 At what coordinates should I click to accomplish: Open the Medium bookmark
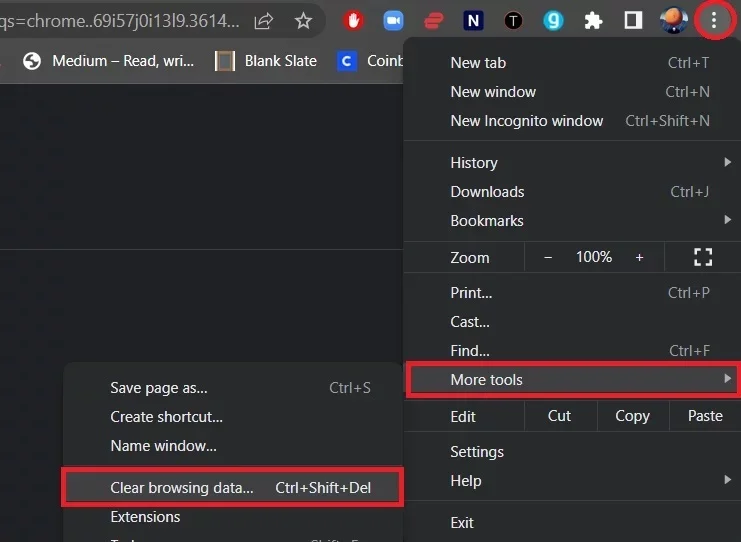(108, 60)
